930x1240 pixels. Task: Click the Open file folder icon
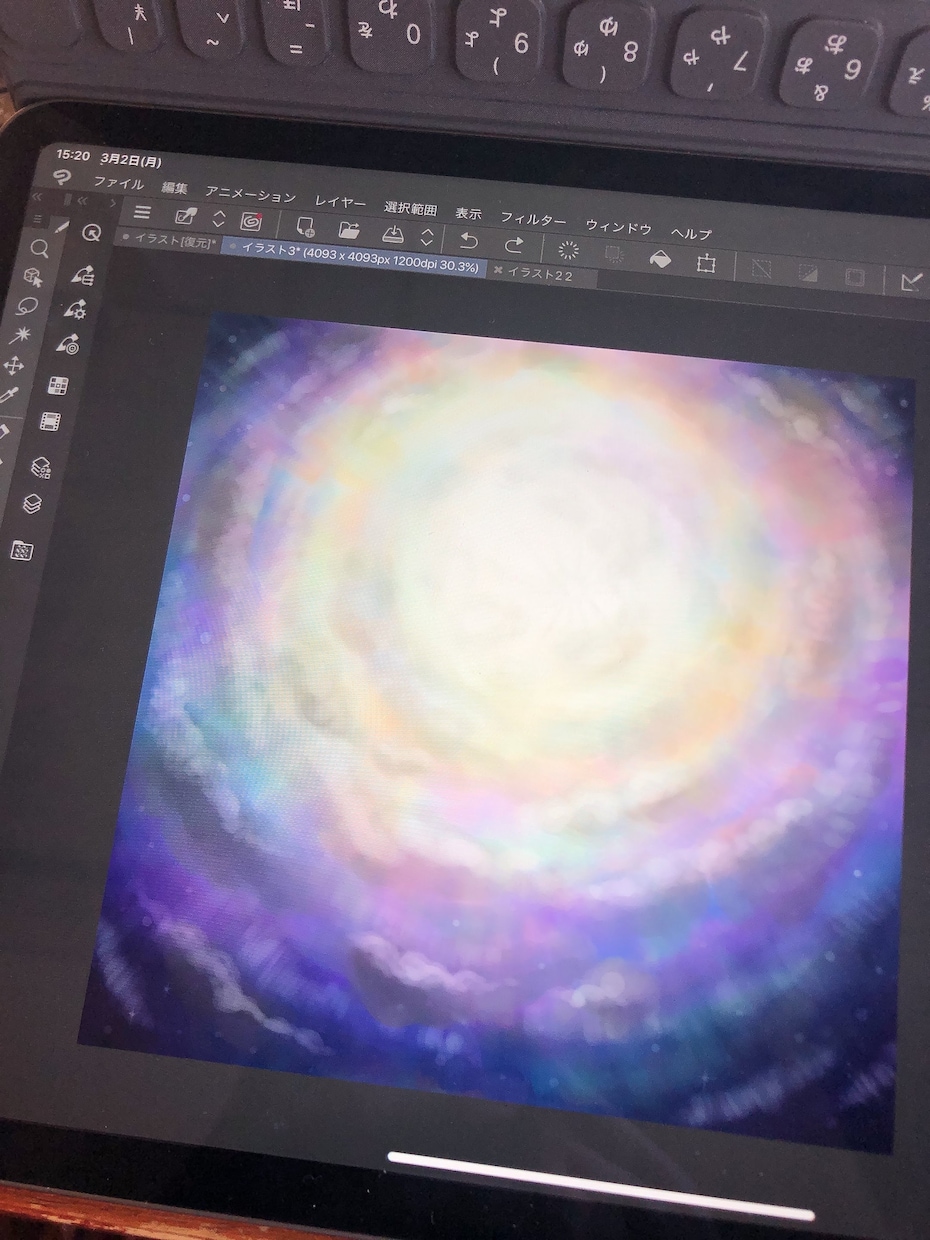pyautogui.click(x=349, y=231)
